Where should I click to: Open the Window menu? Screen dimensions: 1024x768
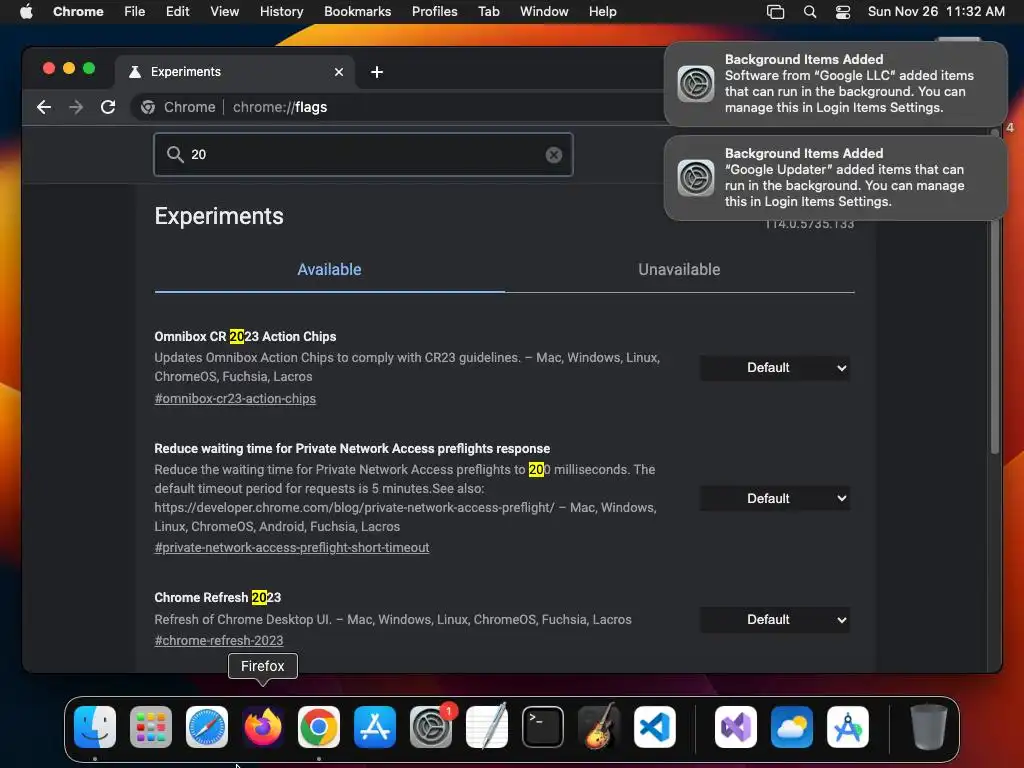(x=544, y=11)
